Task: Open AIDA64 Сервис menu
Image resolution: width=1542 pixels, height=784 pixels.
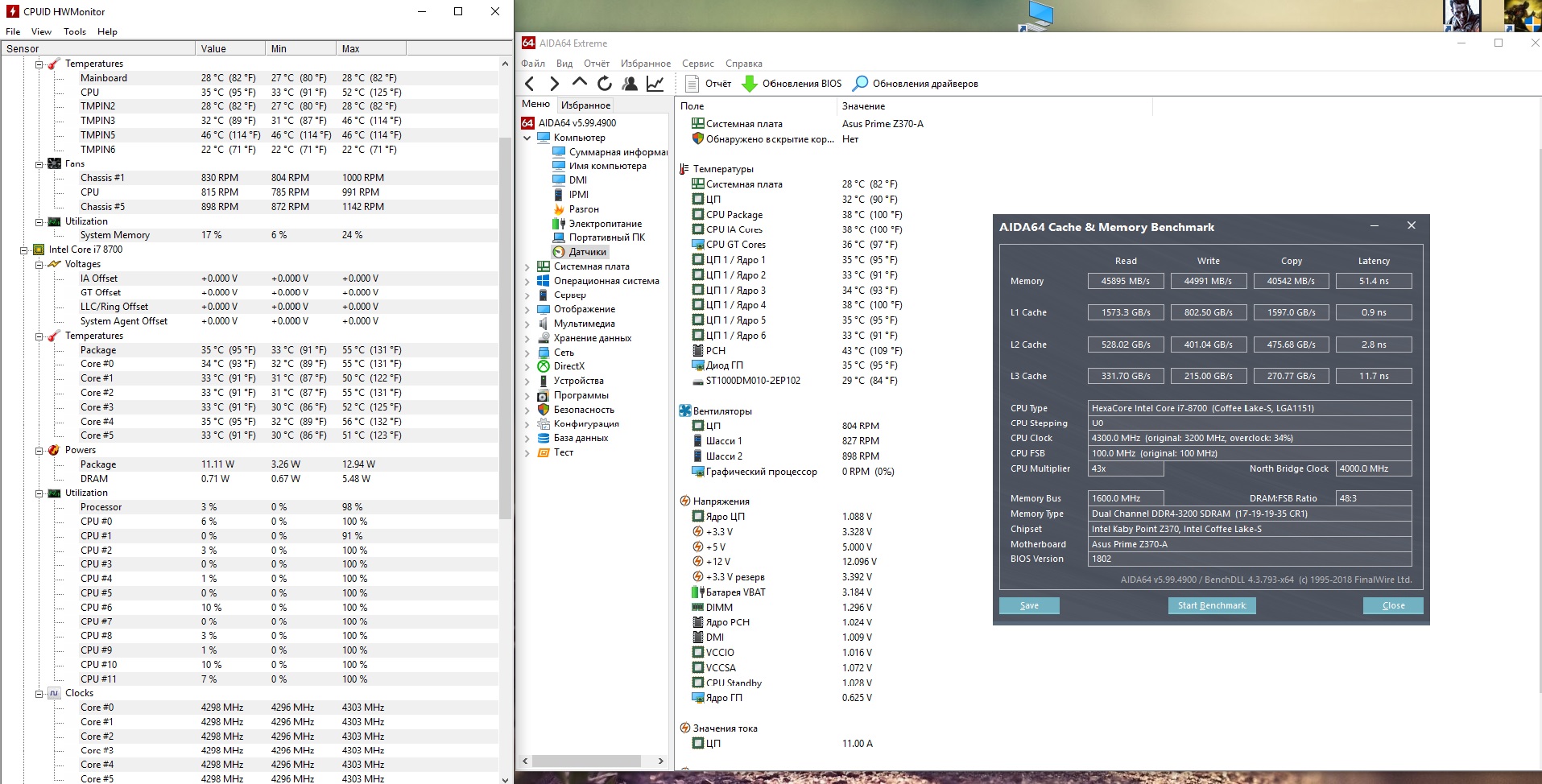Action: [698, 64]
